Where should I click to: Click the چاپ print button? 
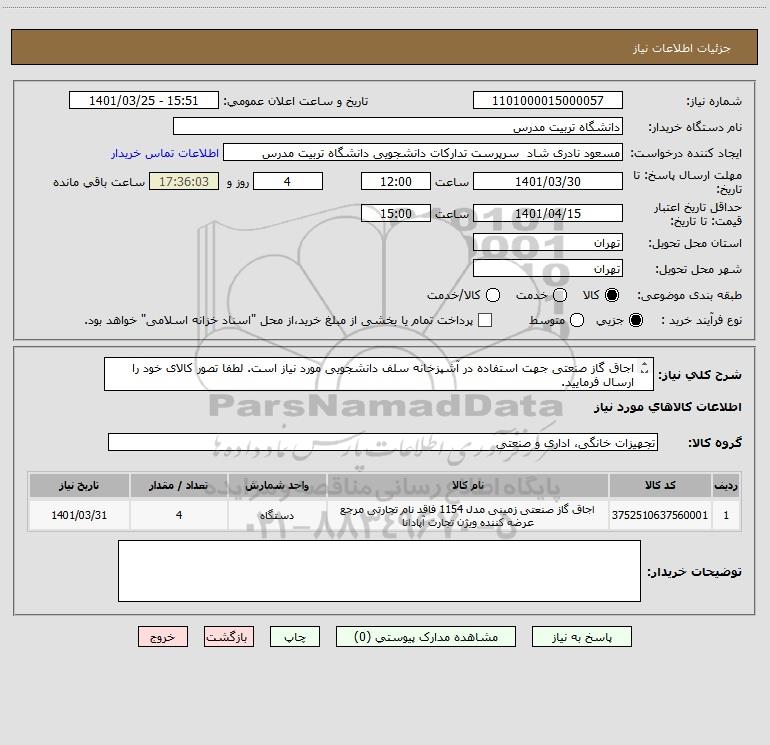pos(295,636)
